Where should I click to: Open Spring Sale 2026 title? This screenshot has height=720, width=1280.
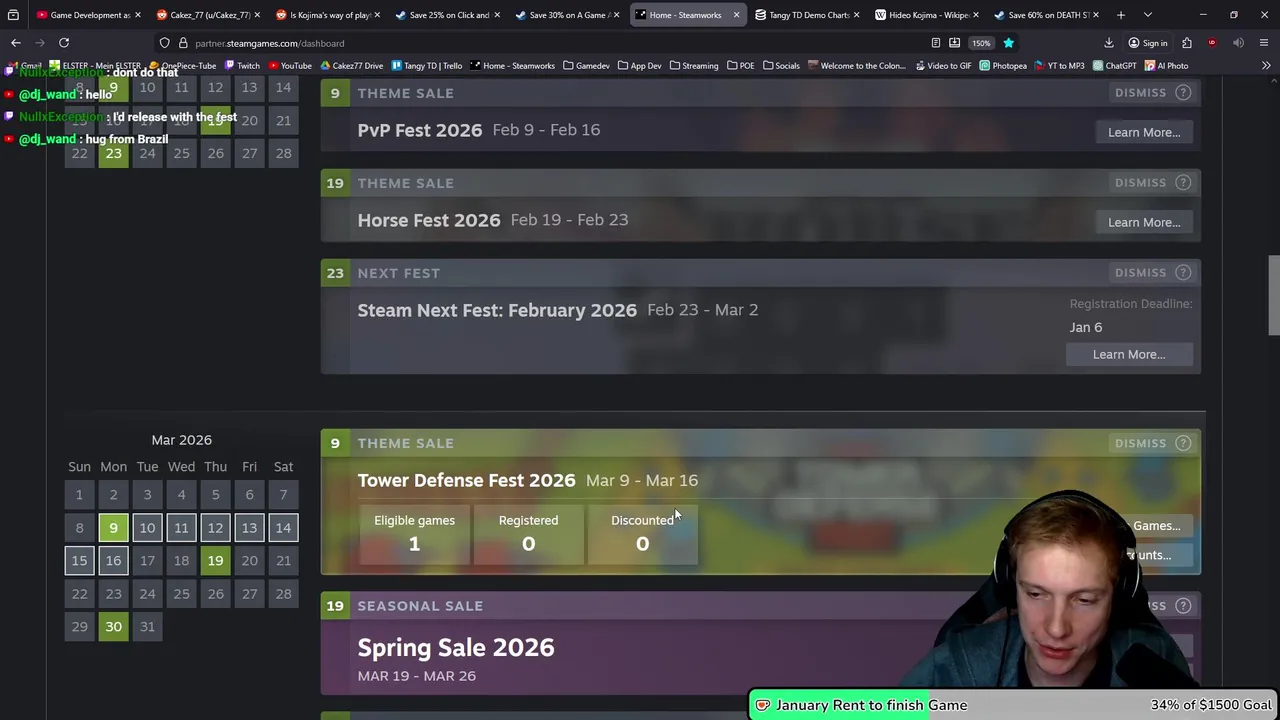(x=455, y=647)
